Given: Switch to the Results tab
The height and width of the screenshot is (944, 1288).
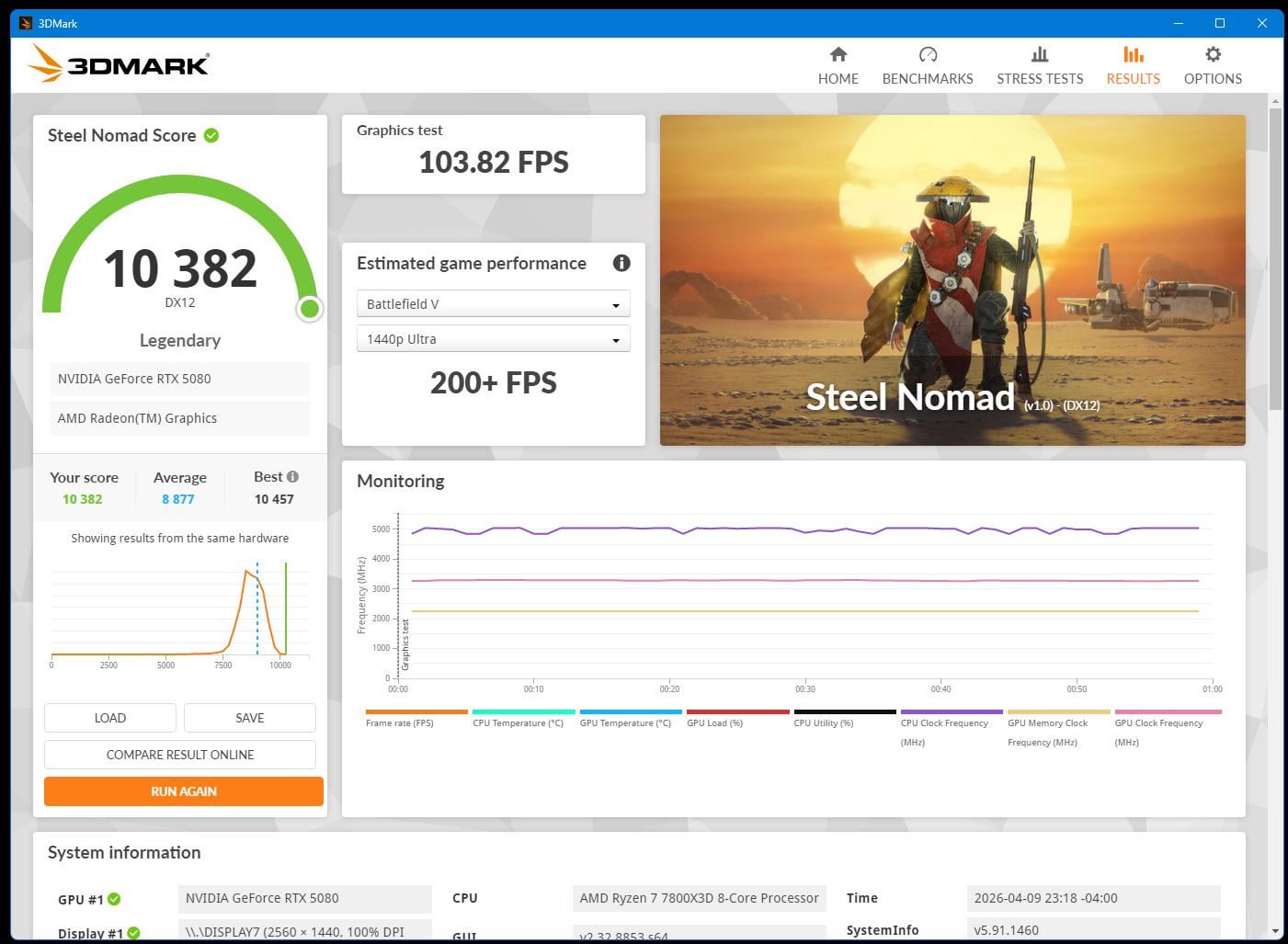Looking at the screenshot, I should pyautogui.click(x=1133, y=65).
